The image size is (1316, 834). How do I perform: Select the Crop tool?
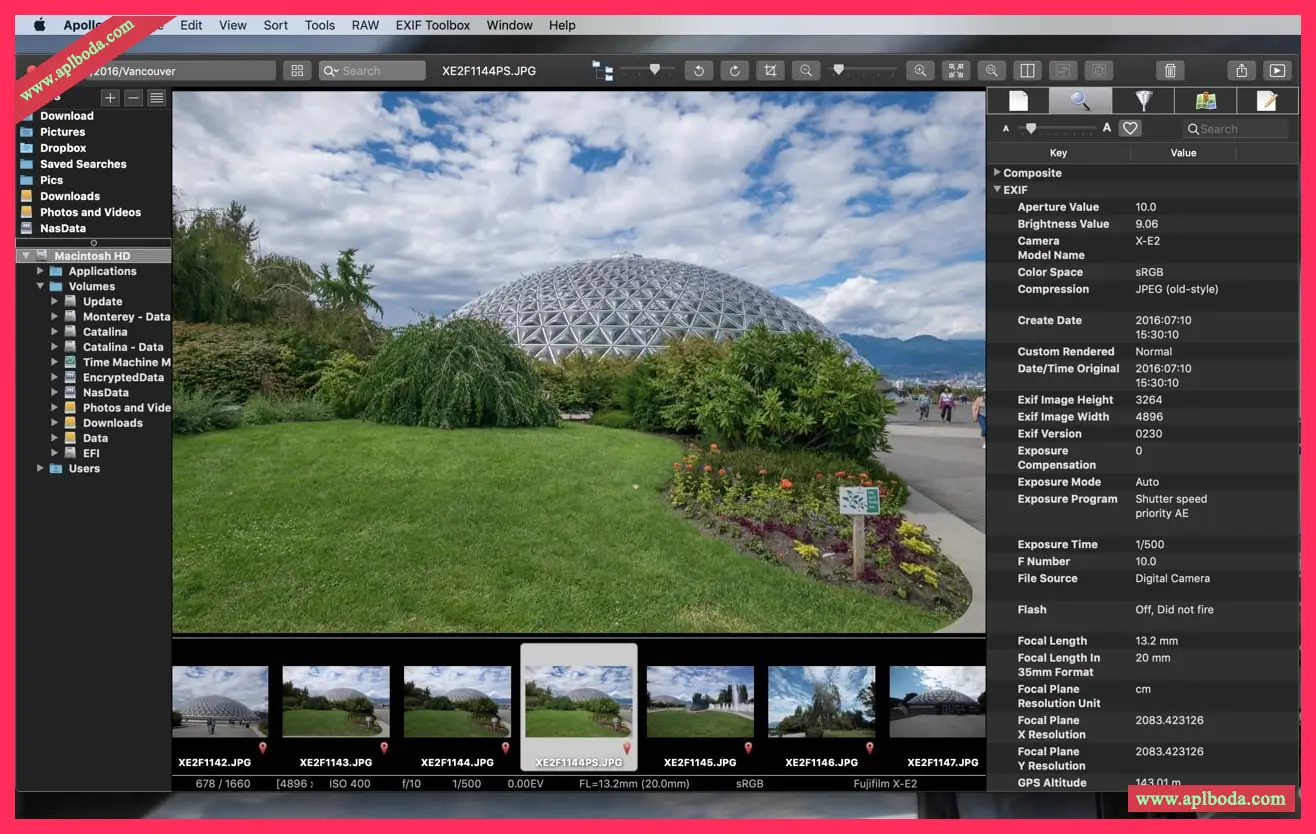coord(769,71)
